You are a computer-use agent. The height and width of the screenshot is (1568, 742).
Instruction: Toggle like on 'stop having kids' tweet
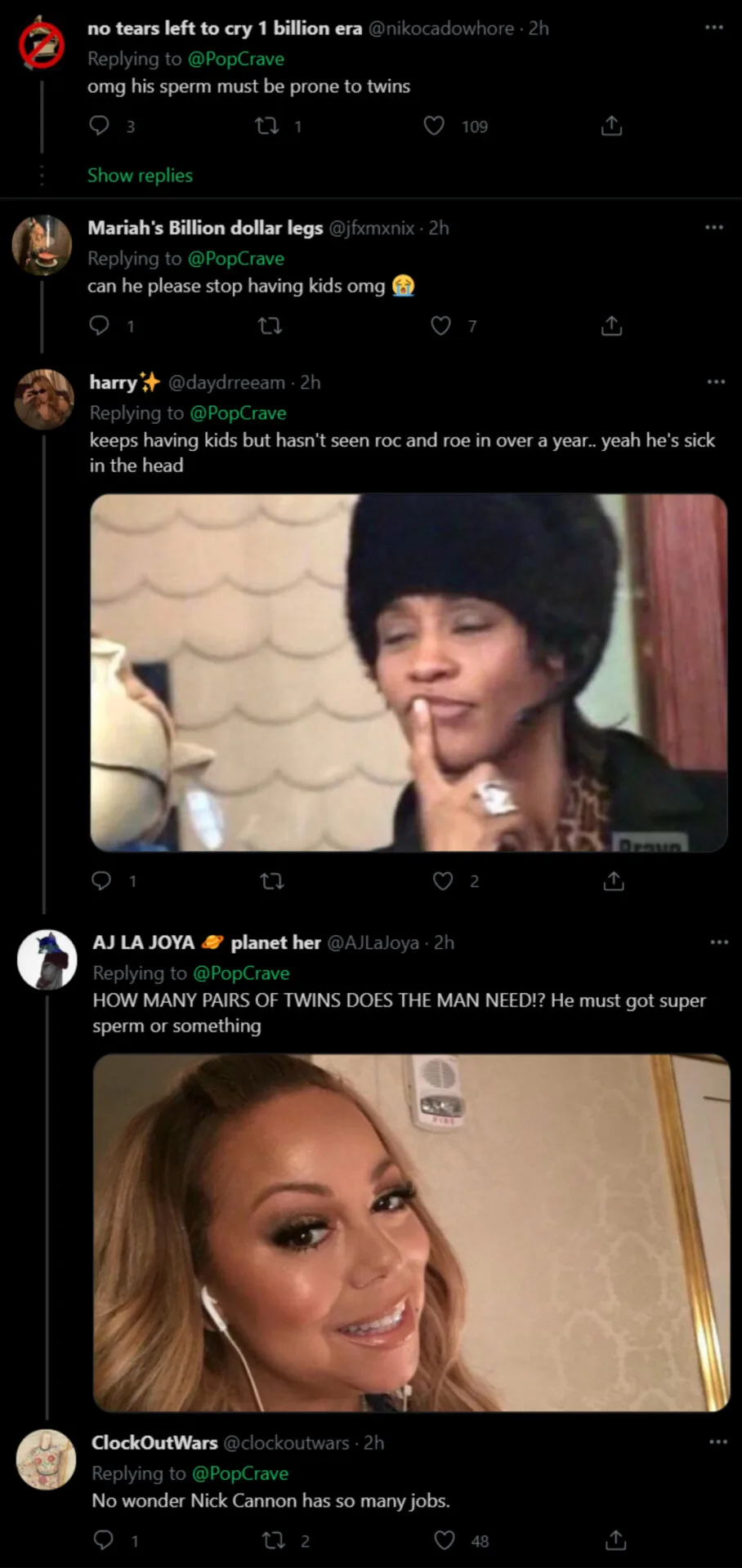(441, 326)
